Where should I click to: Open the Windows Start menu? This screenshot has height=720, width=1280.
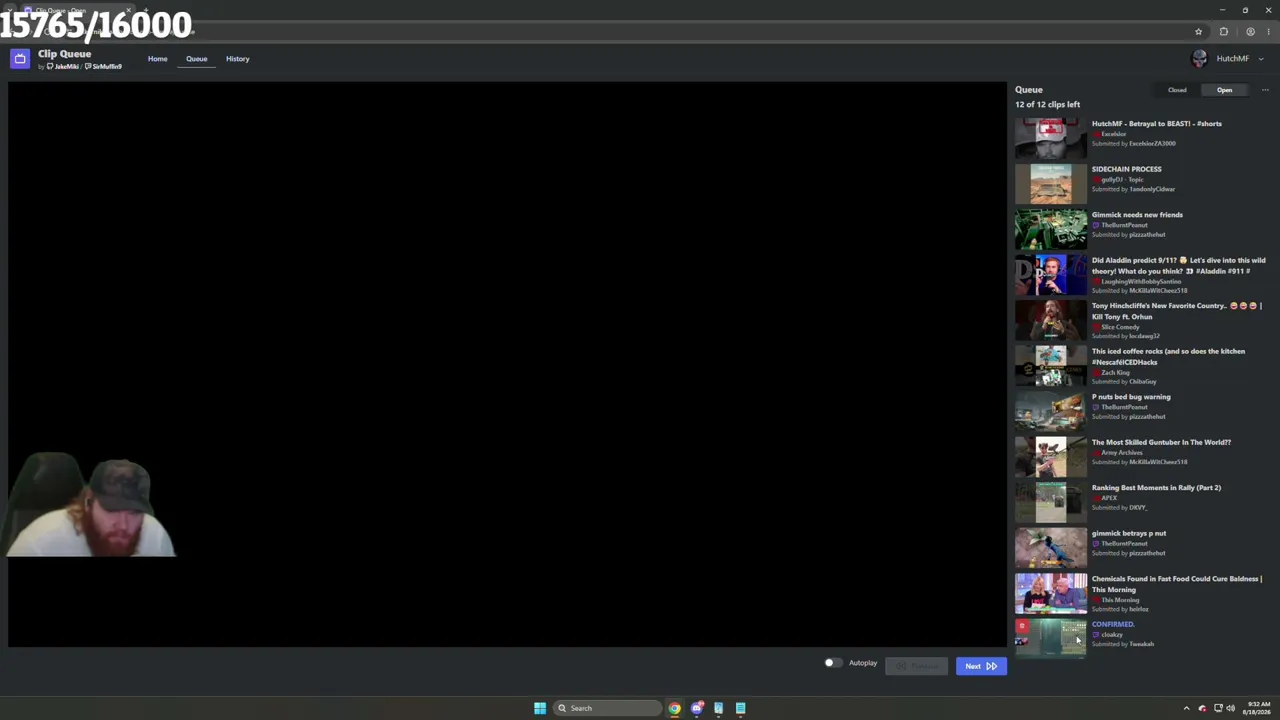540,708
